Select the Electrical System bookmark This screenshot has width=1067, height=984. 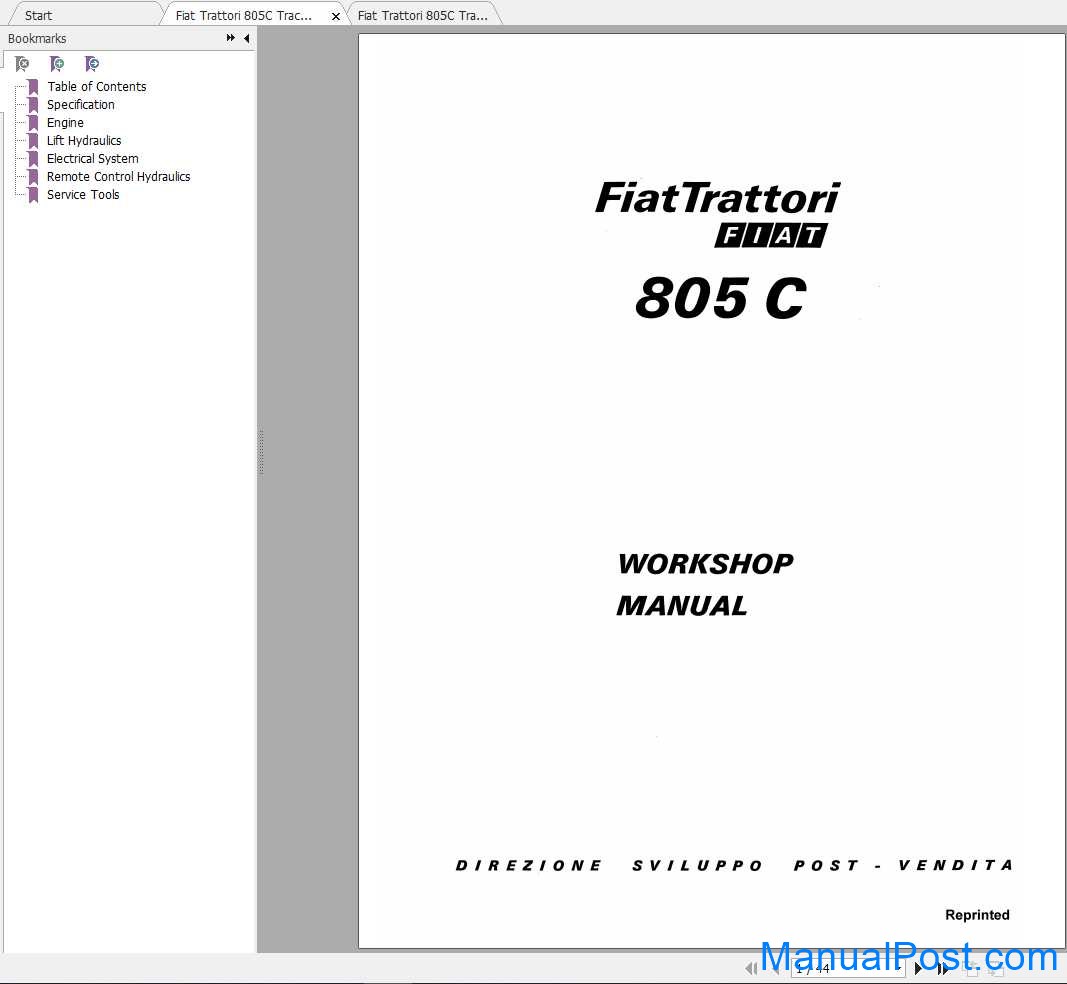pyautogui.click(x=93, y=159)
